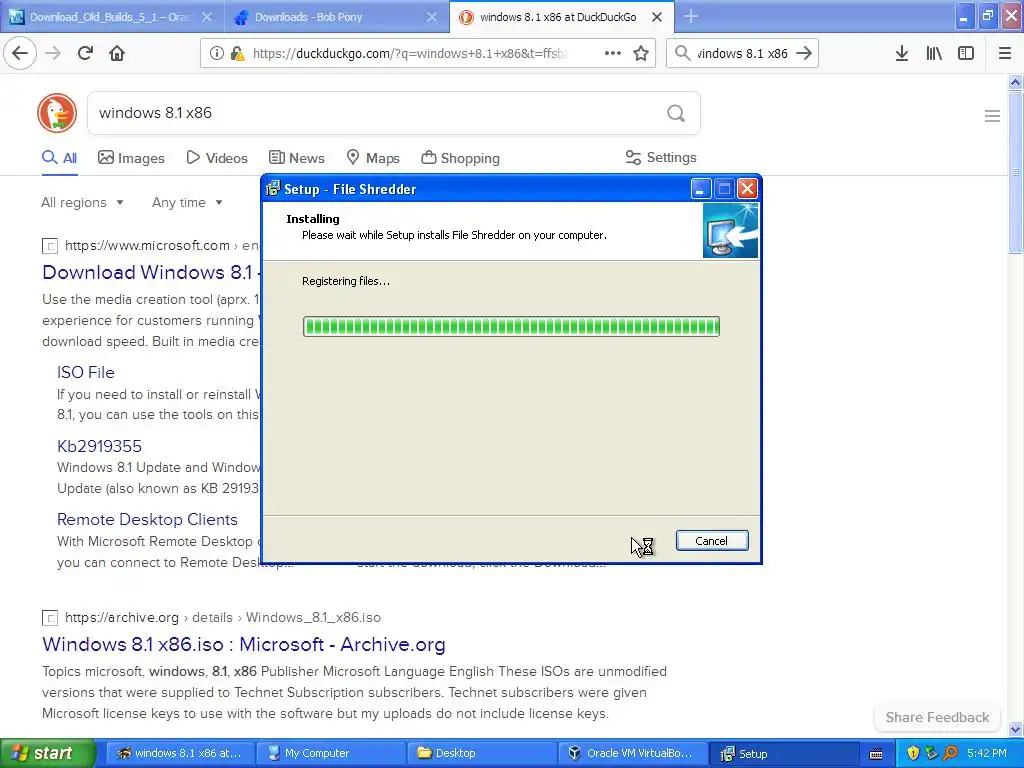
Task: Switch to Oracle VM VirtualBox taskbar item
Action: click(x=633, y=753)
